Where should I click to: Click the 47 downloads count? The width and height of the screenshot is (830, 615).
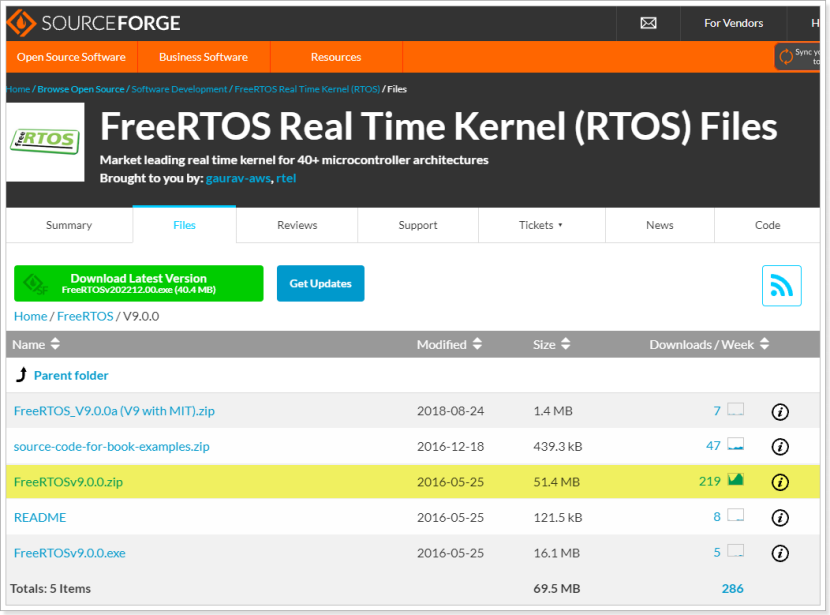point(713,446)
